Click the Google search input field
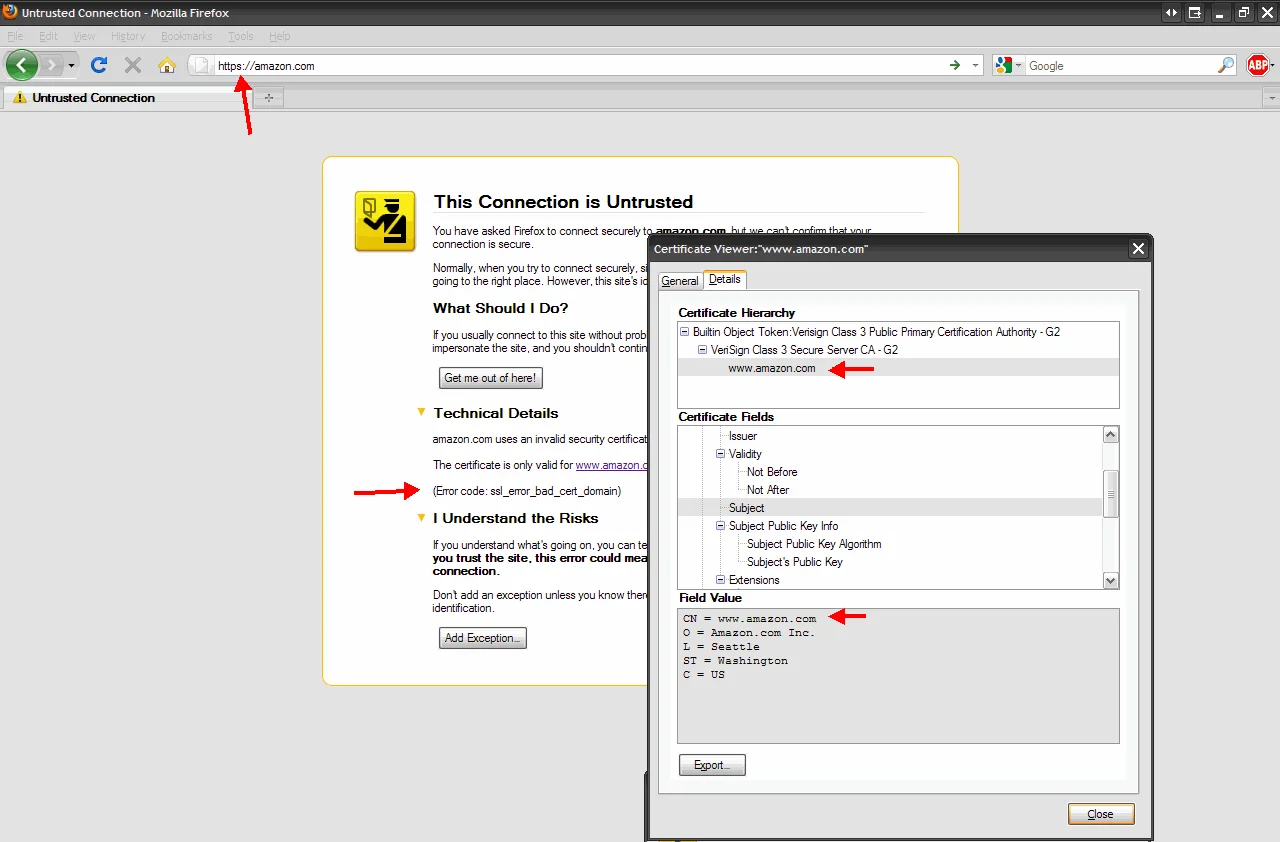This screenshot has height=842, width=1280. pyautogui.click(x=1120, y=66)
